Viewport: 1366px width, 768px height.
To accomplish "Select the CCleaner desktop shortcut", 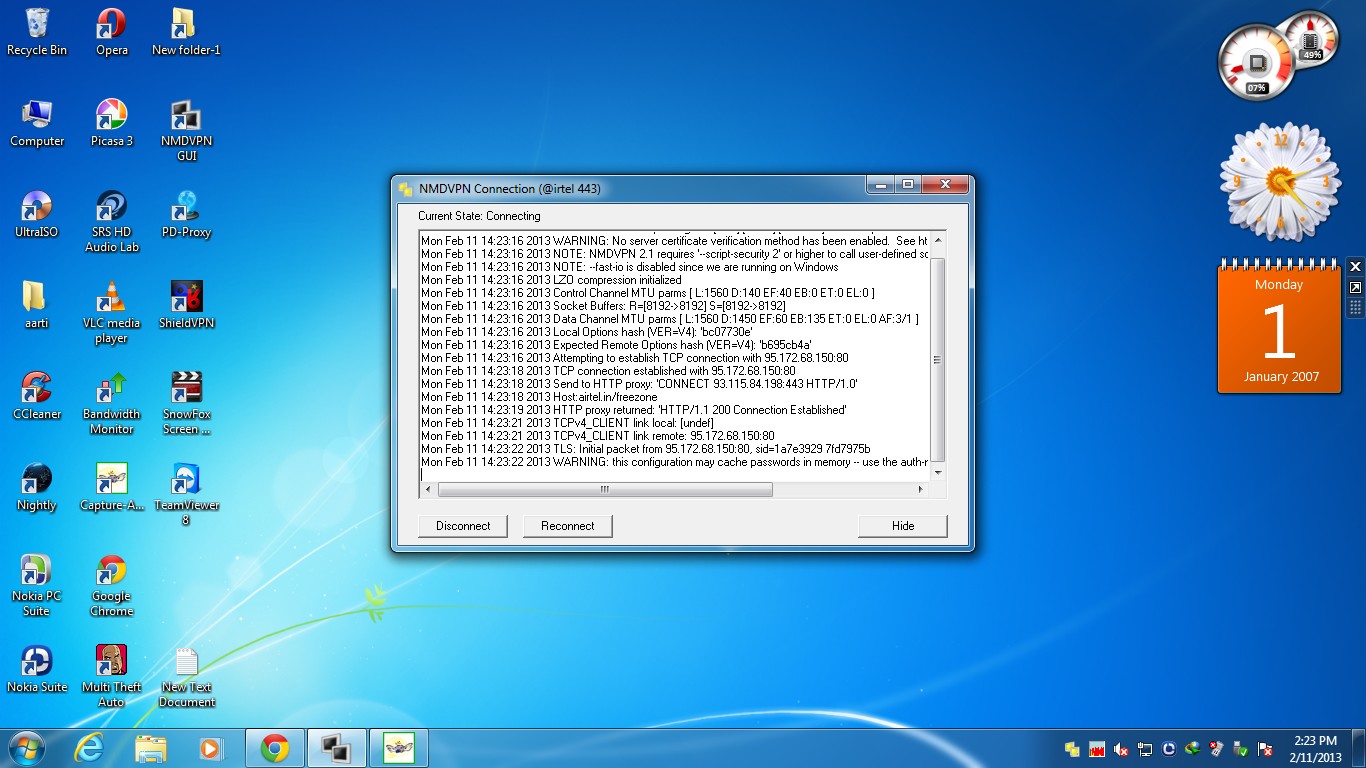I will 37,396.
